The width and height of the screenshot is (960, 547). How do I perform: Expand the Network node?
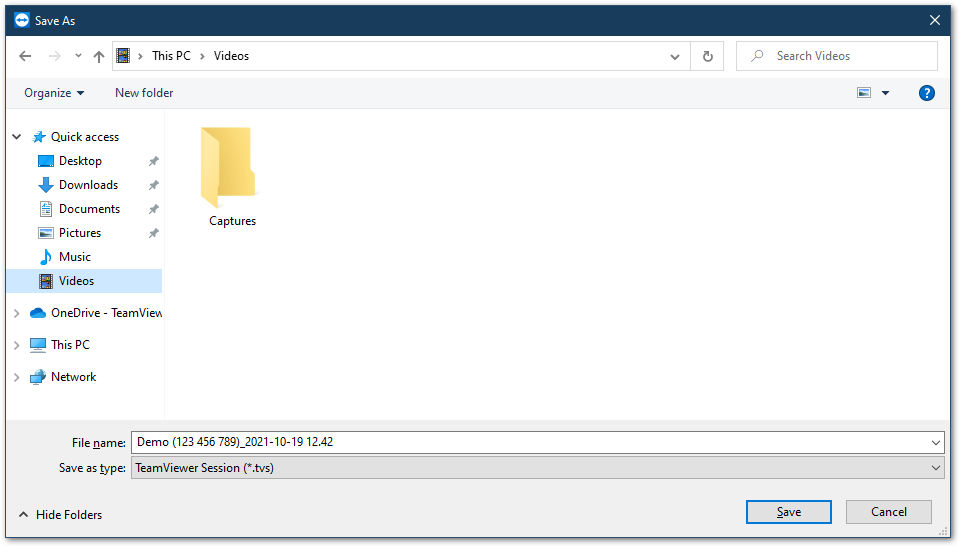17,377
